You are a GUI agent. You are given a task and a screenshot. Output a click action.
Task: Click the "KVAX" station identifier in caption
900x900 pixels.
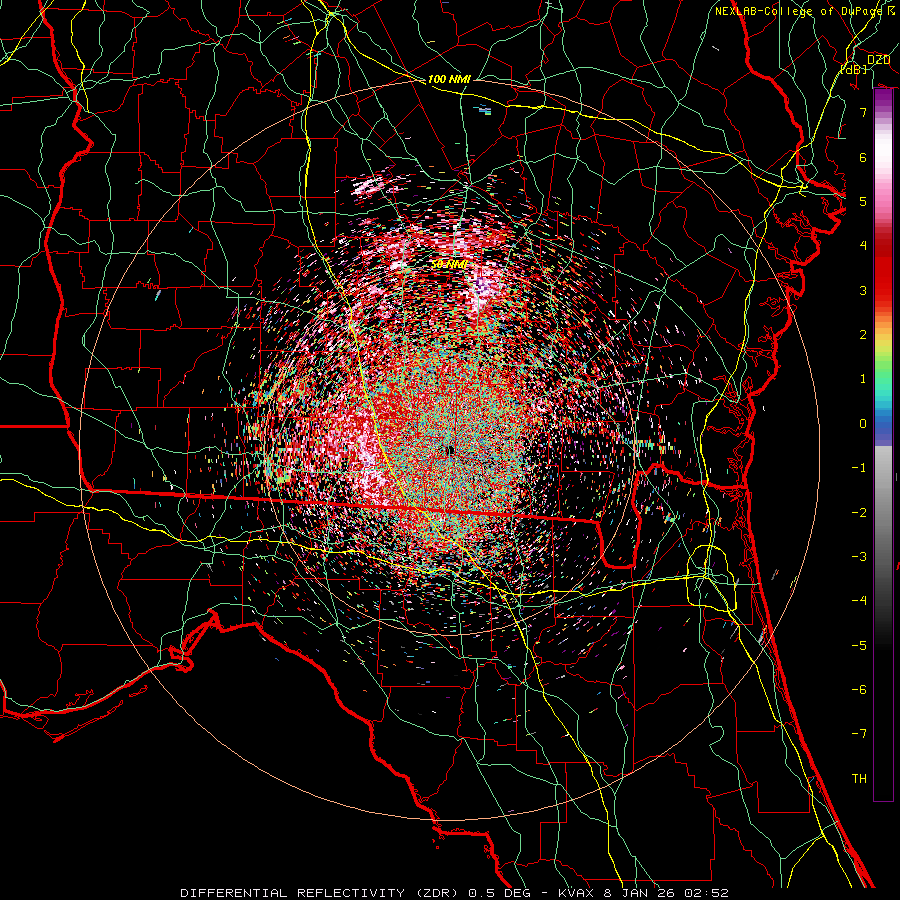click(x=576, y=893)
